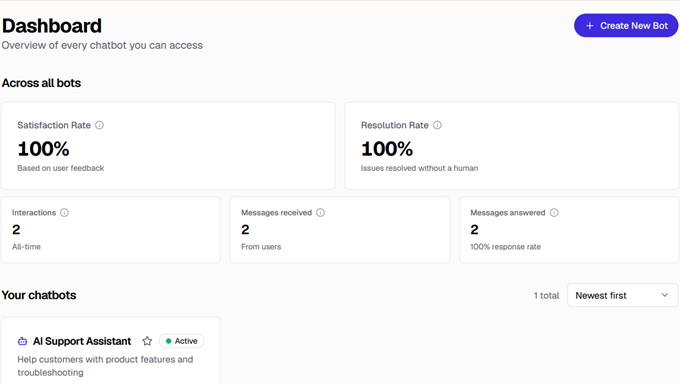Expand sort options using the chevron arrow

coord(664,295)
